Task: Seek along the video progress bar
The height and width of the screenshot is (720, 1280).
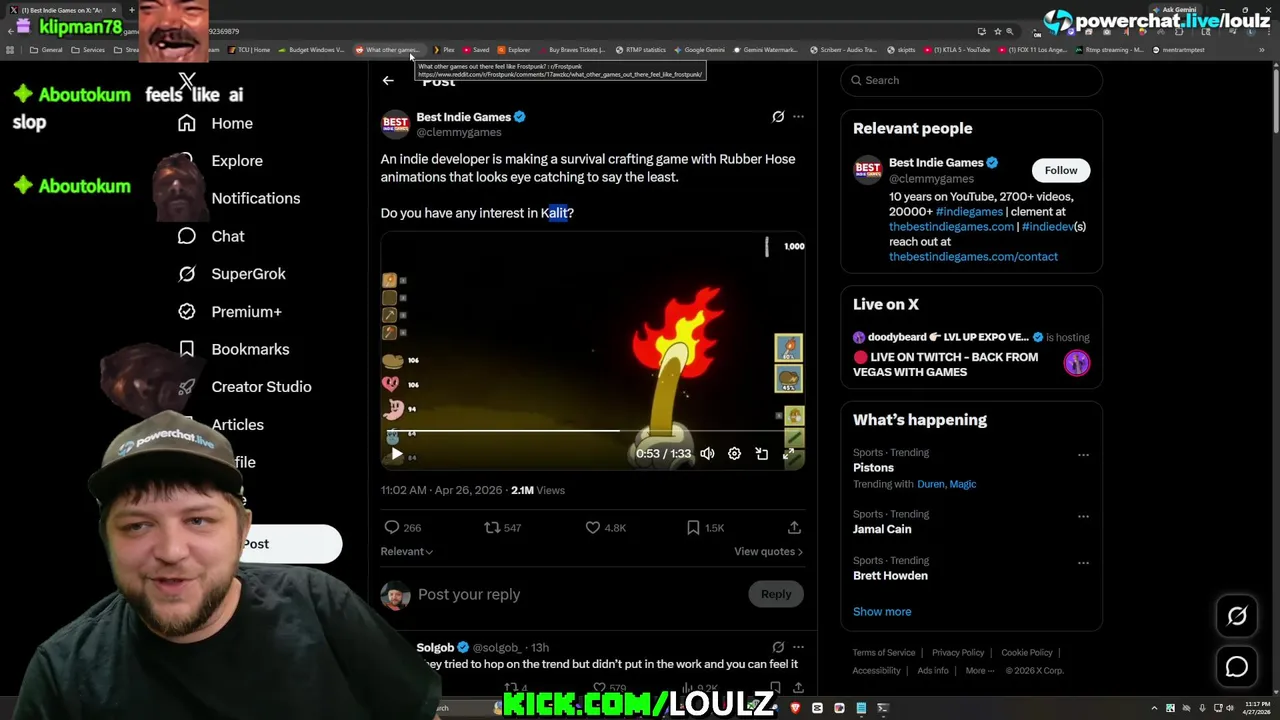Action: pos(586,431)
